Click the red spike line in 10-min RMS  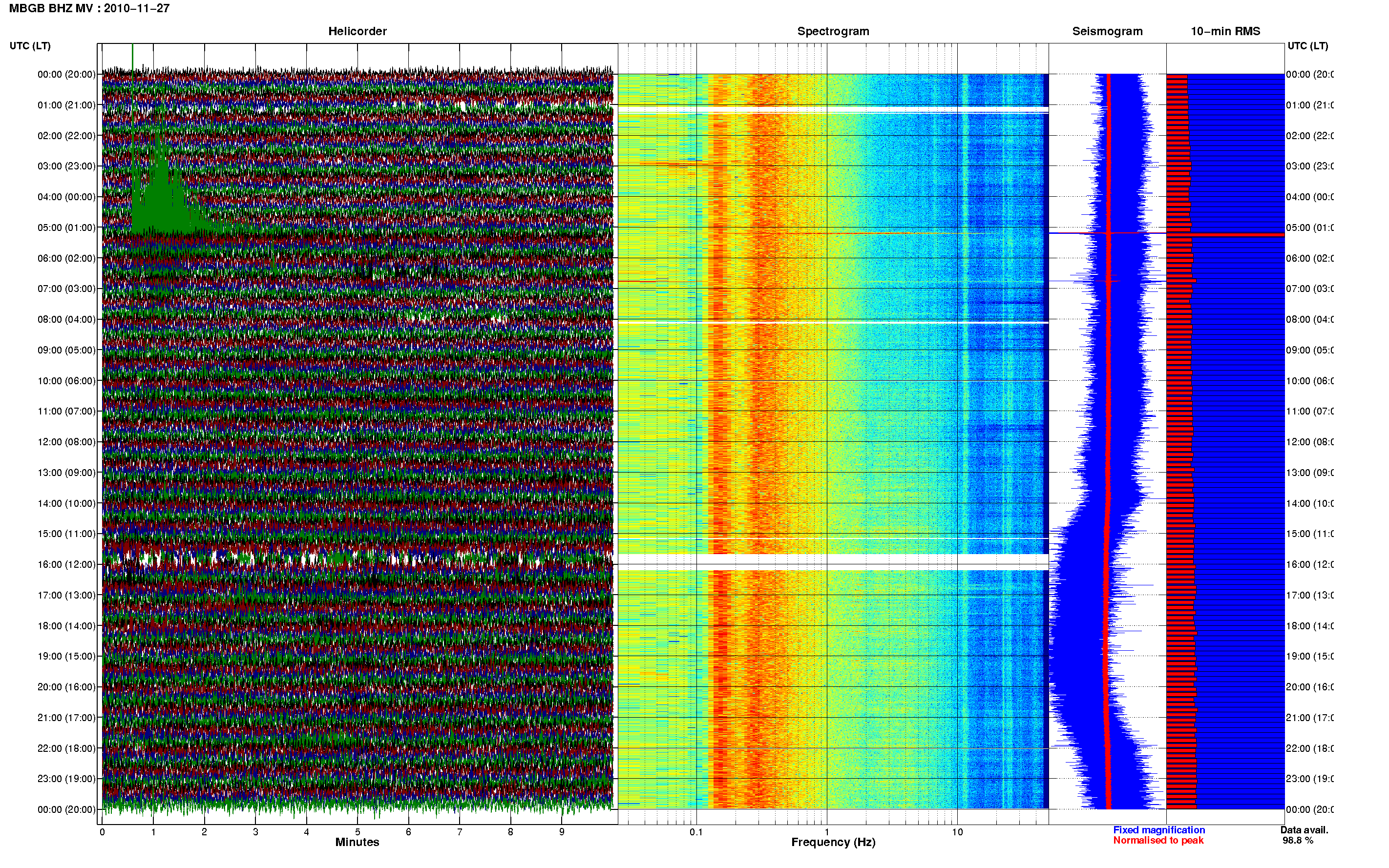pos(1225,234)
